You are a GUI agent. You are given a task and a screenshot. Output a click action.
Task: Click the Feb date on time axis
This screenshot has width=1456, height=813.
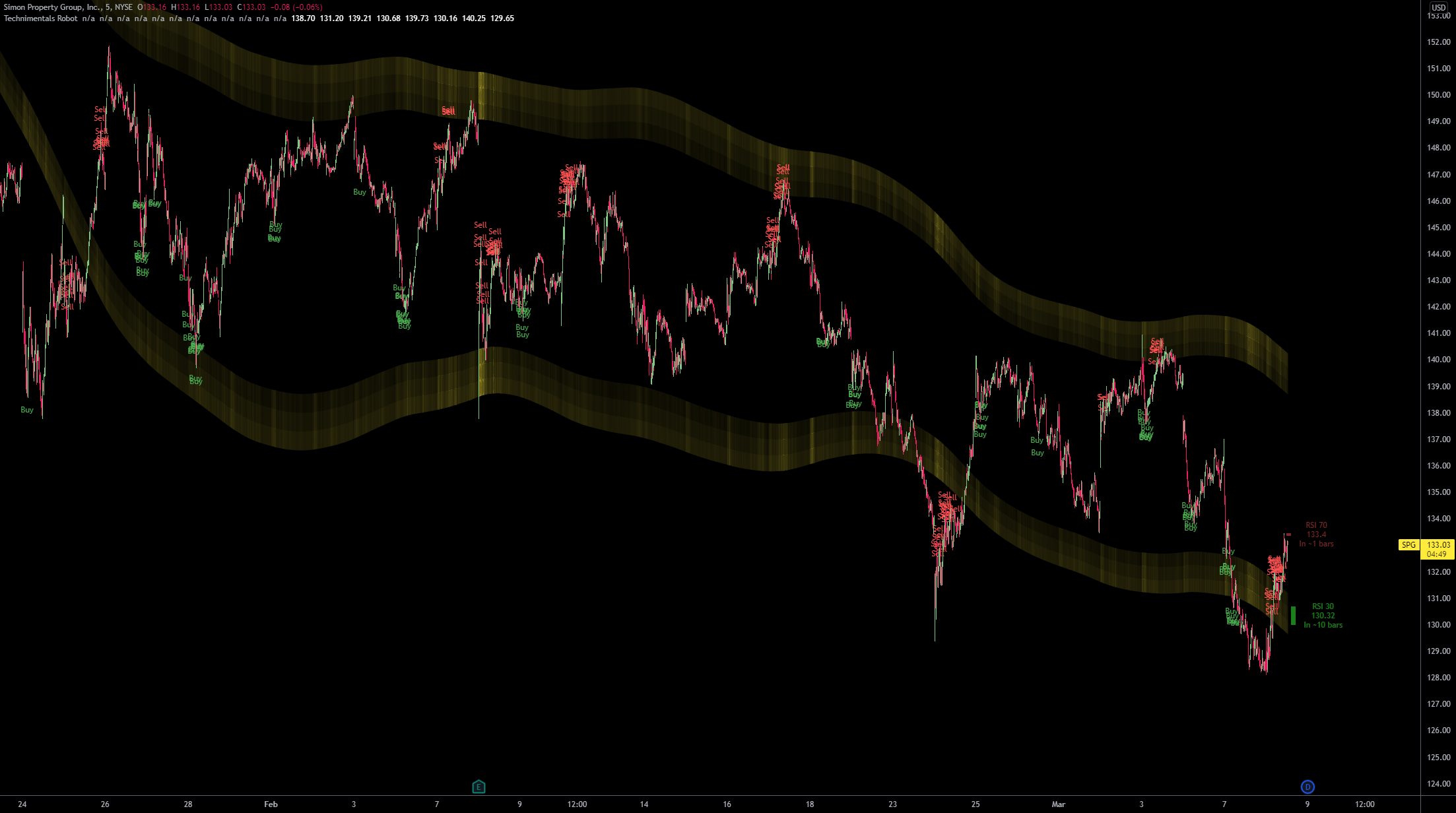[x=271, y=804]
